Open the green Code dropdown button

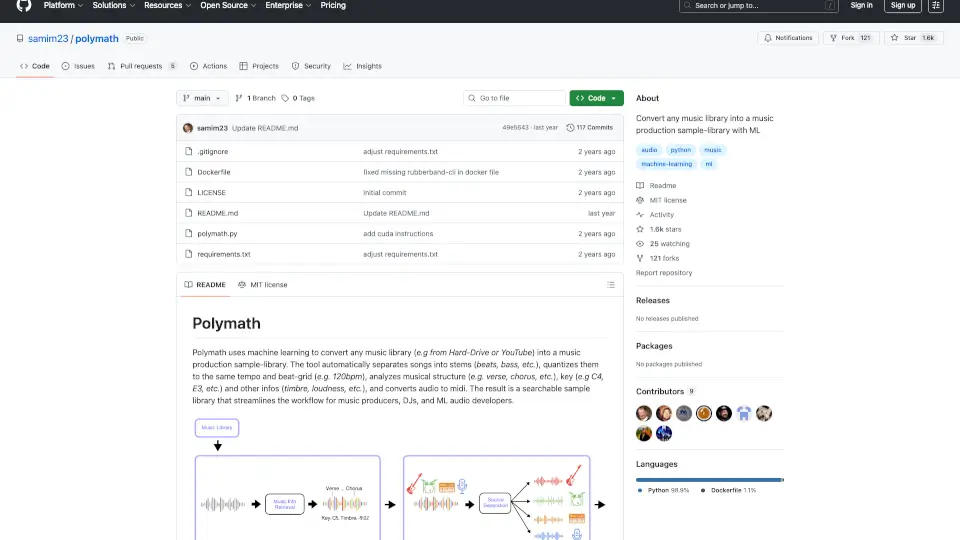(596, 98)
